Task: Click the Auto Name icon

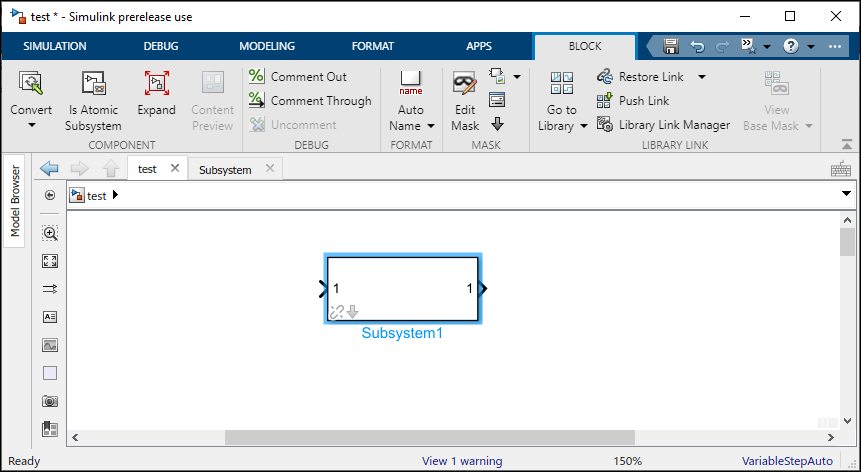Action: pyautogui.click(x=411, y=82)
